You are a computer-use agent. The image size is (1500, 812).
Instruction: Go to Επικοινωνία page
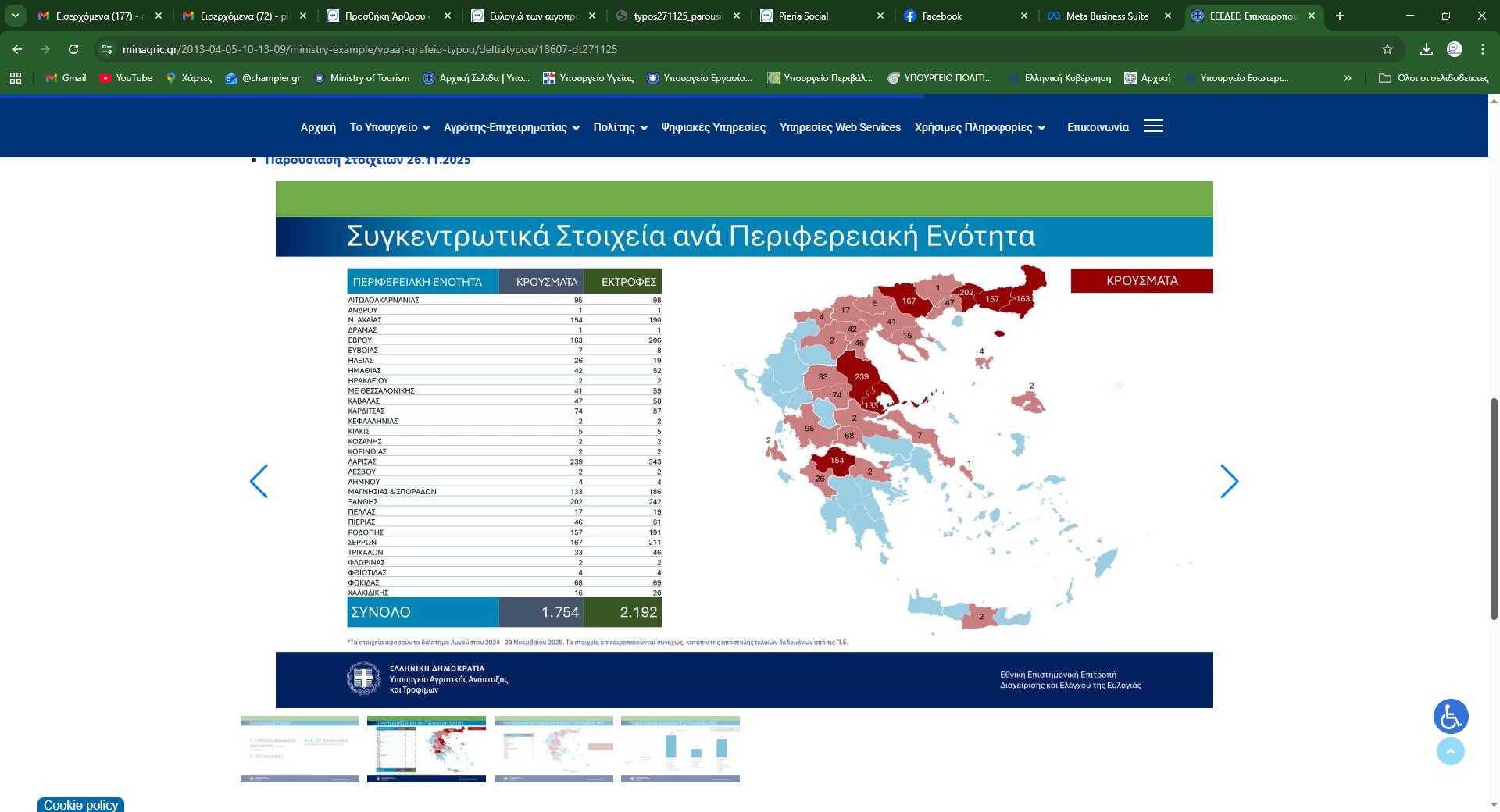point(1098,127)
